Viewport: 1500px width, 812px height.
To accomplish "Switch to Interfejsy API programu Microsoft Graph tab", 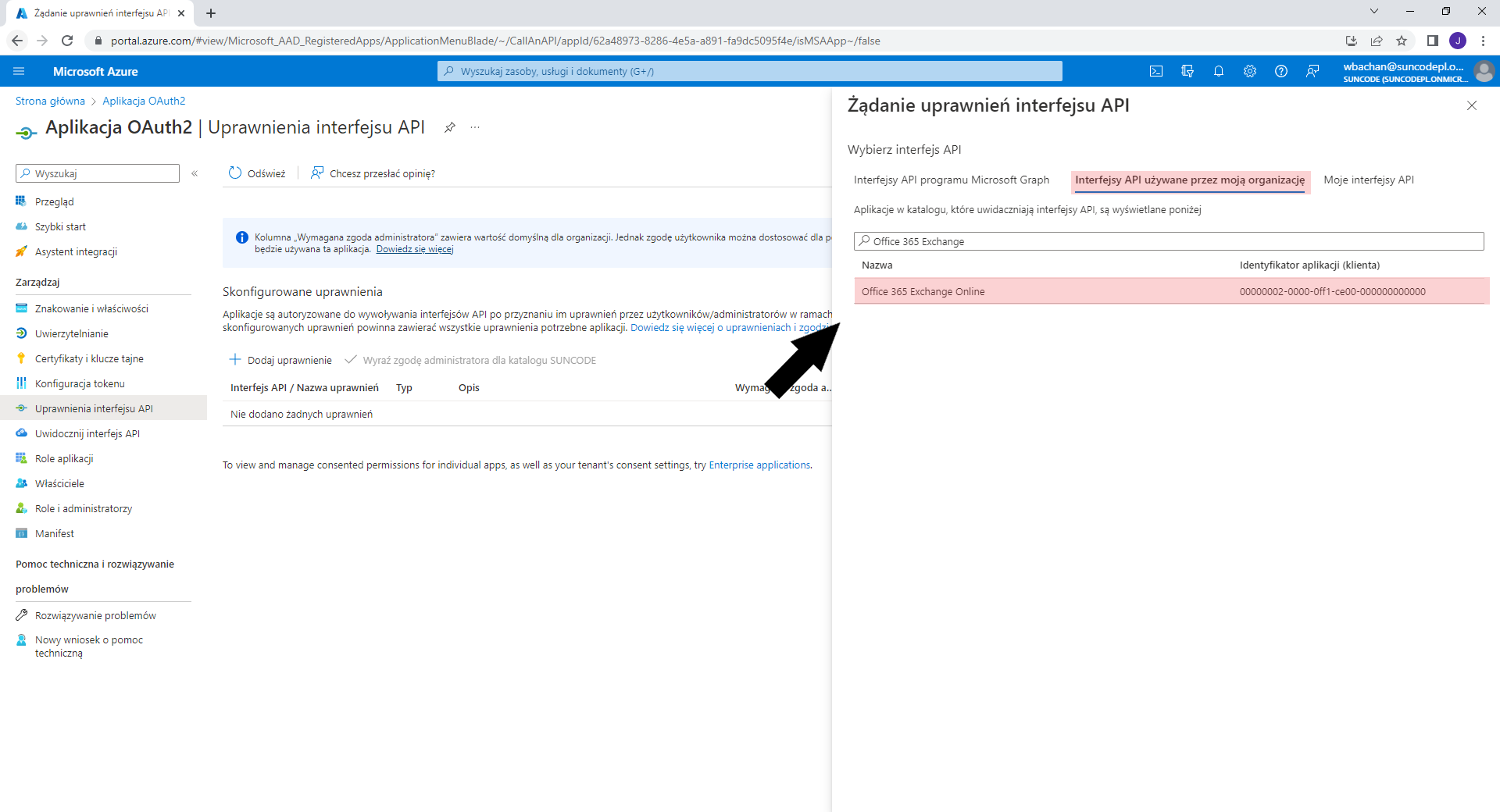I will tap(951, 180).
